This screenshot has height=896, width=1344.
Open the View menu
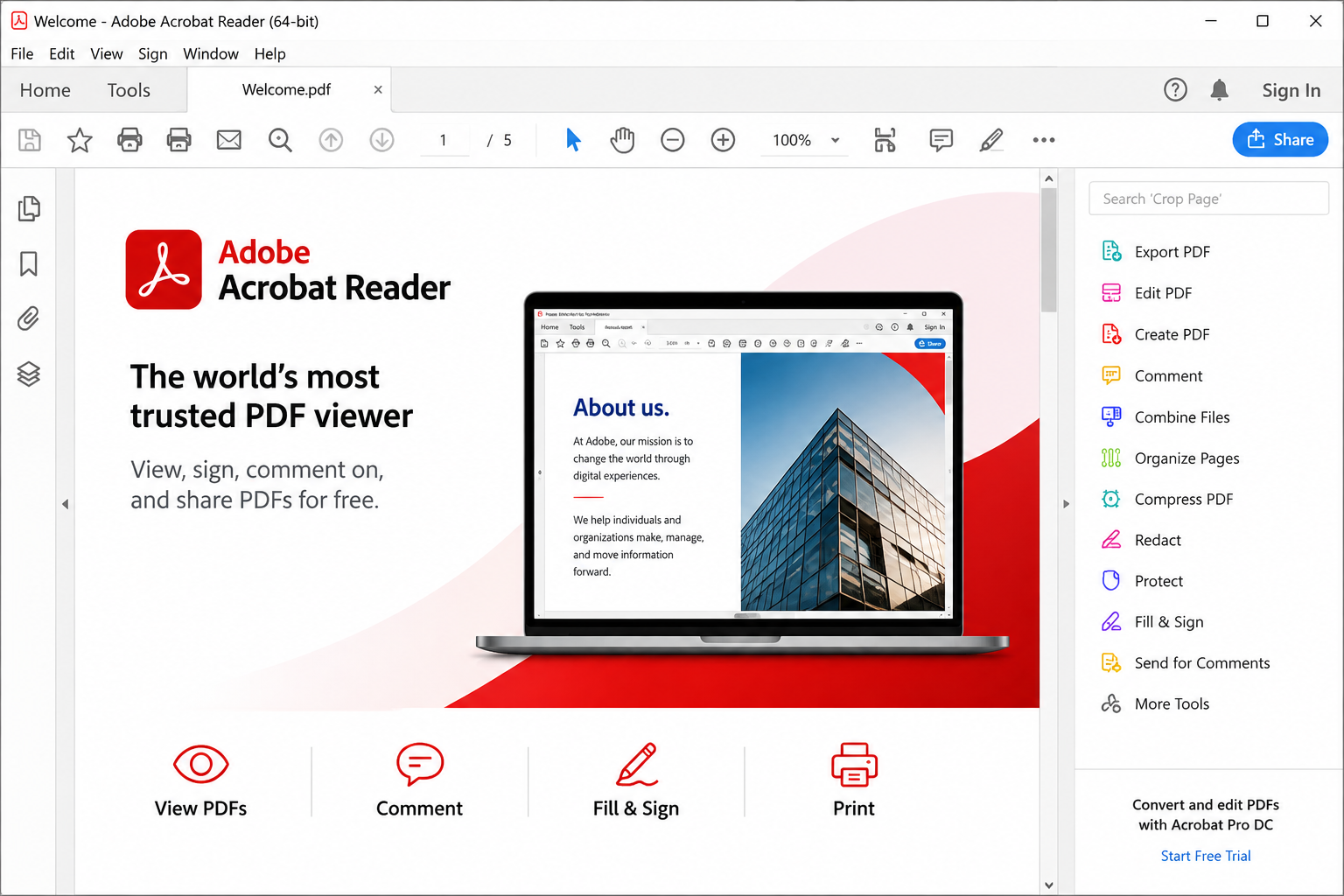coord(107,54)
